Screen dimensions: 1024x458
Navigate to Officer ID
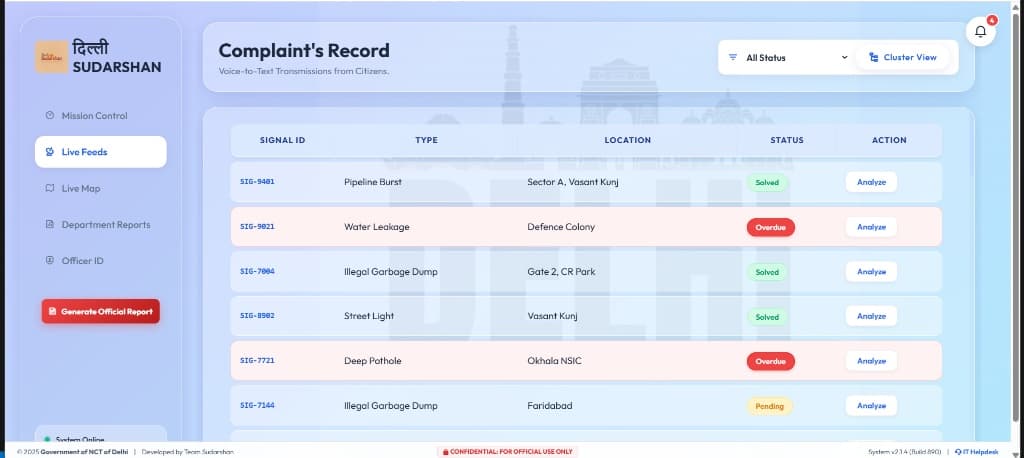101,261
